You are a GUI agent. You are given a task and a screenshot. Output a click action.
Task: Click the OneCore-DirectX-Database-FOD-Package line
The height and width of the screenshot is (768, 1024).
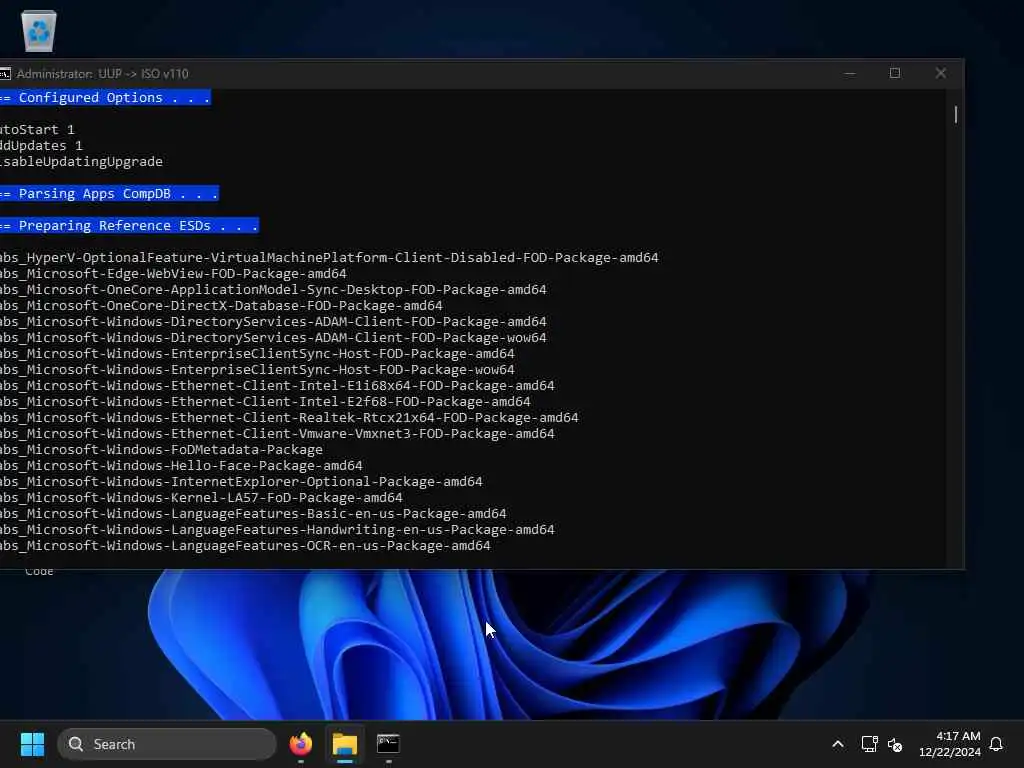point(221,306)
